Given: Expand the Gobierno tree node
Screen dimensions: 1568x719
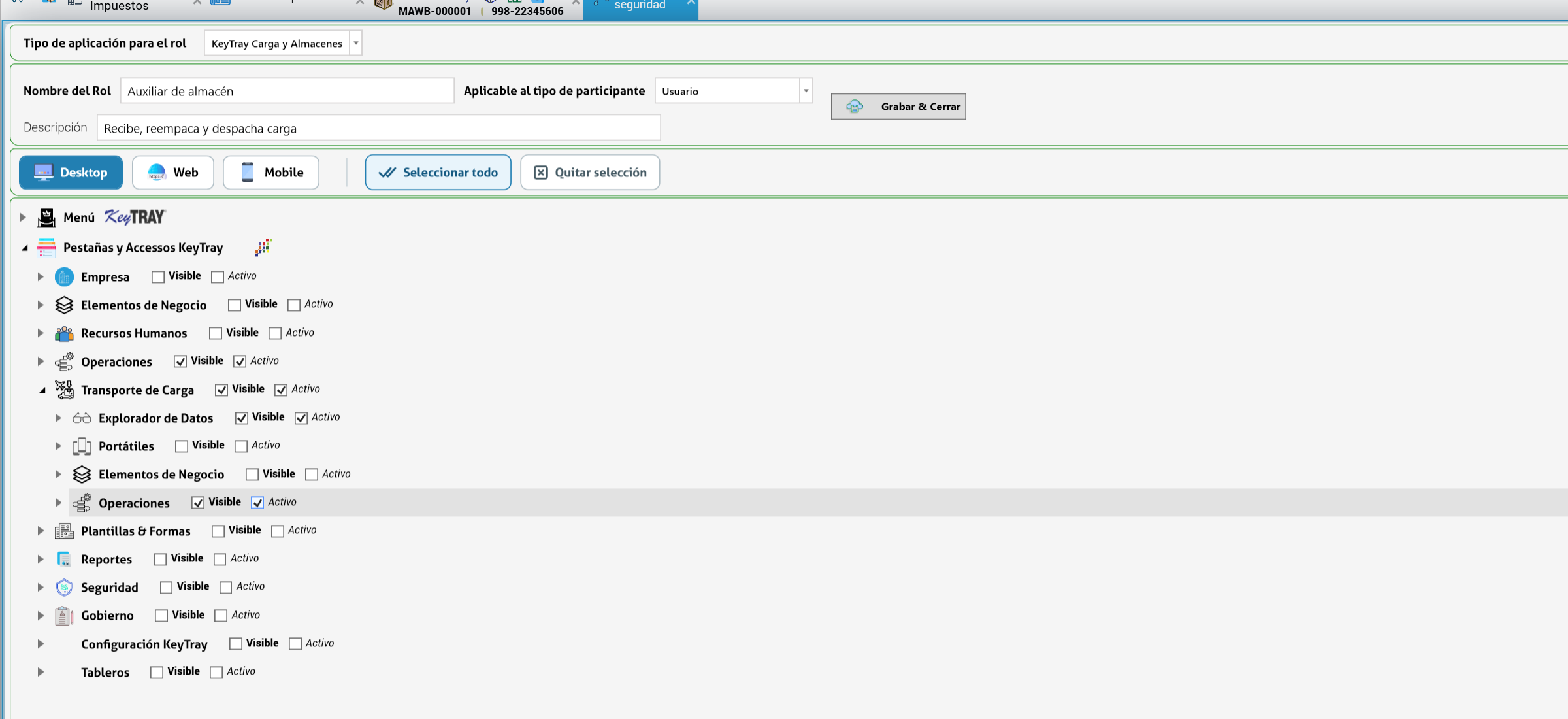Looking at the screenshot, I should [41, 616].
